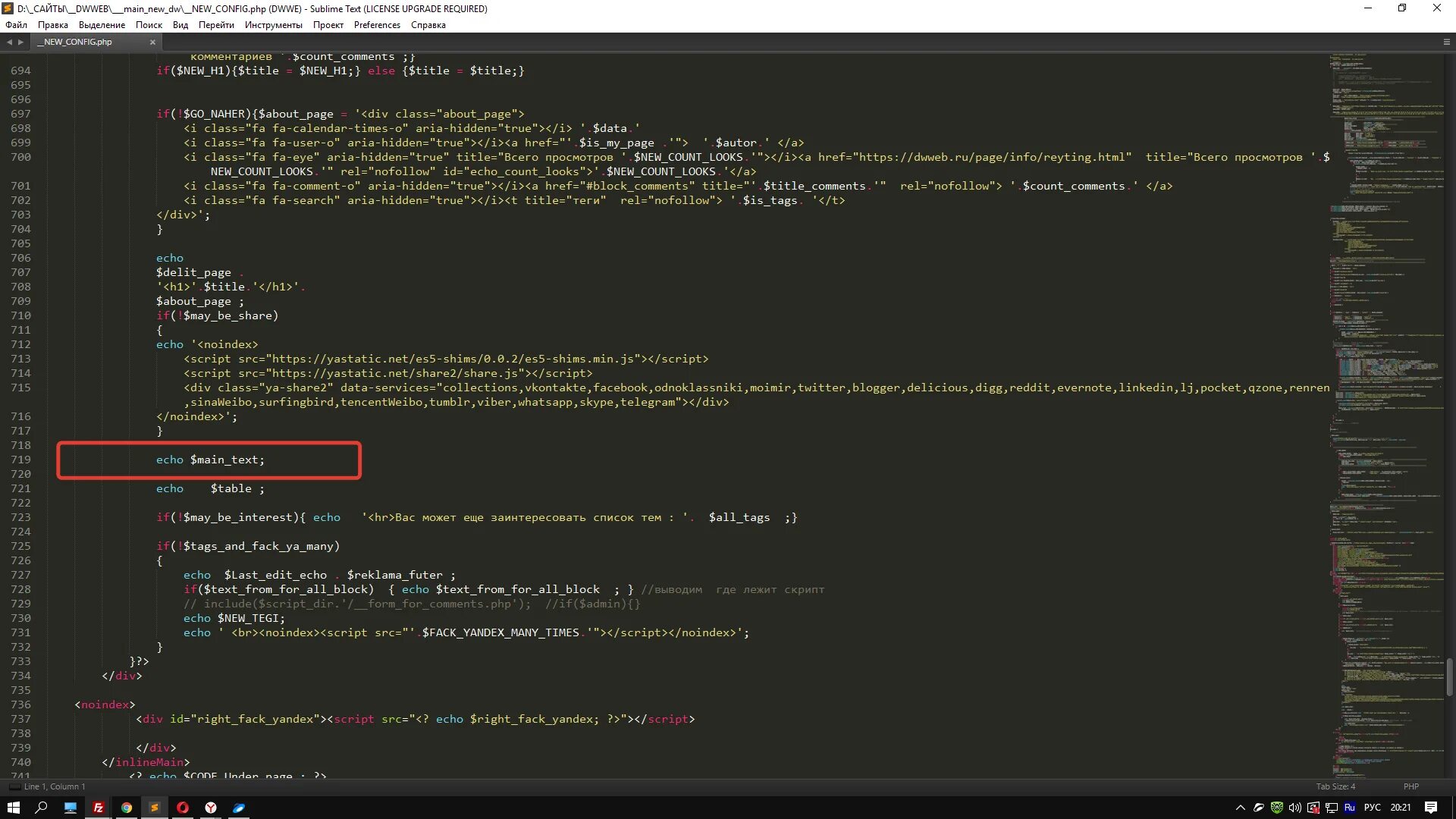Click the Dr.Web spider tray icon

coord(1277,808)
